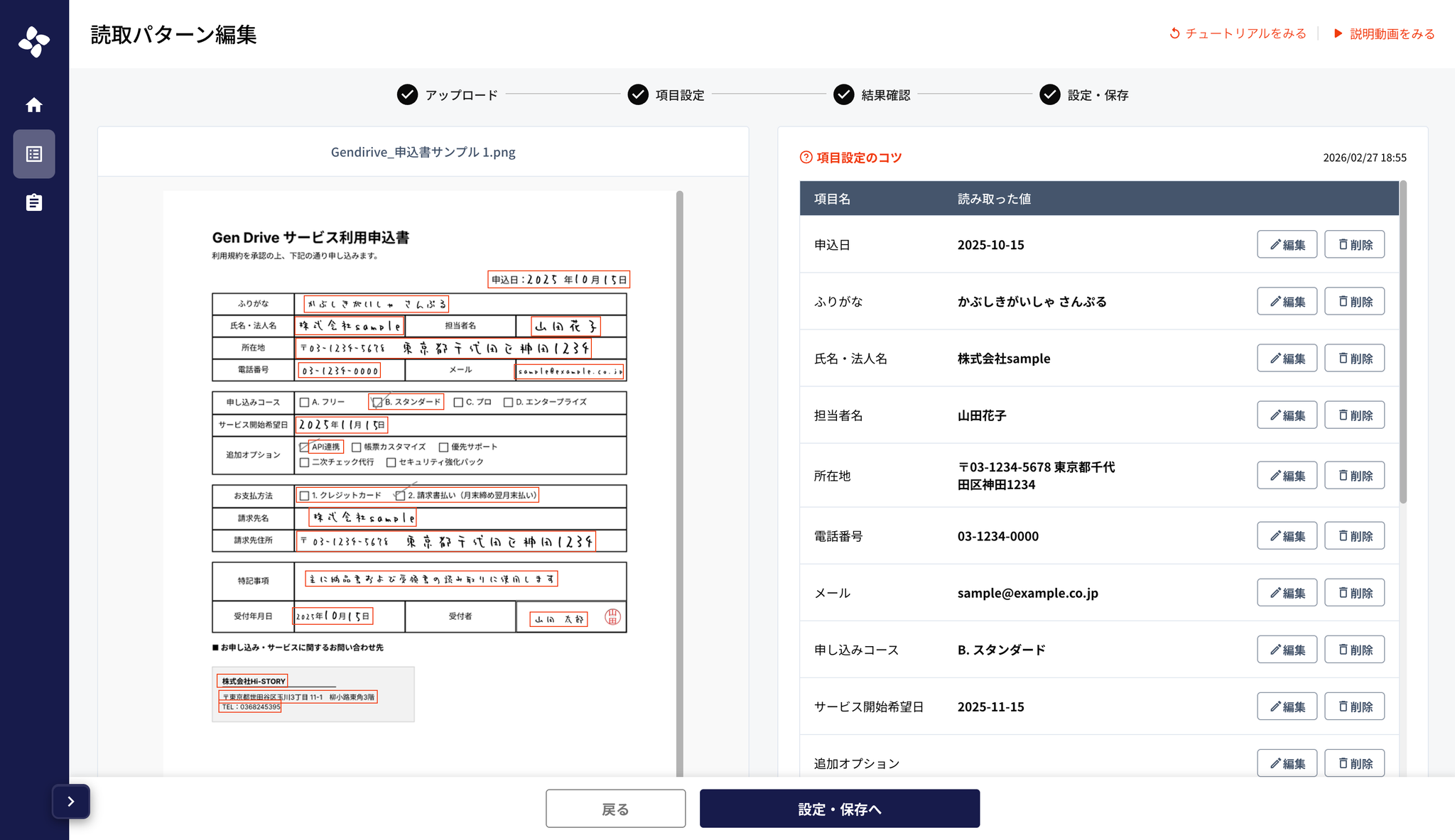Click the 項目設定のコツ help icon
The image size is (1455, 840).
coord(806,158)
